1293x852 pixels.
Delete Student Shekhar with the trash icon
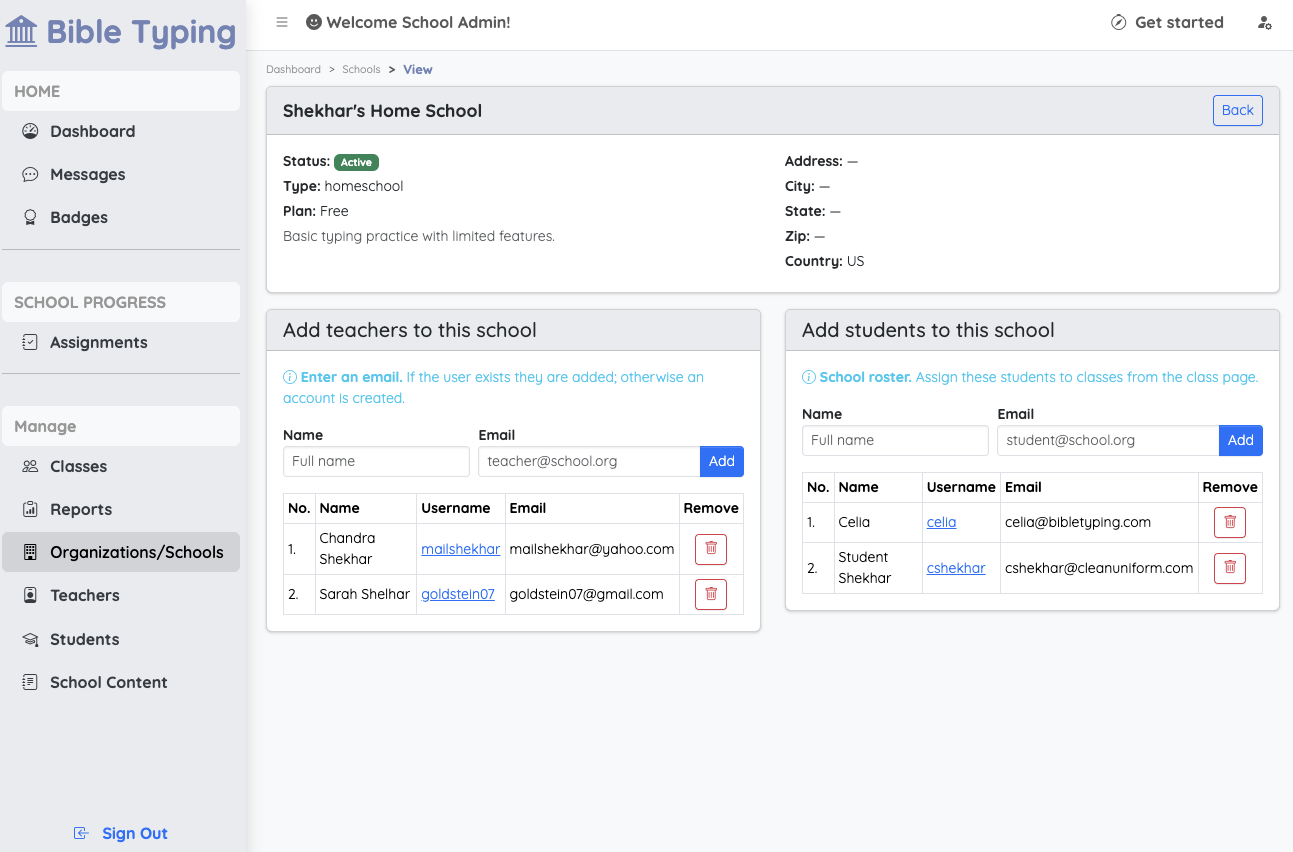[1230, 568]
